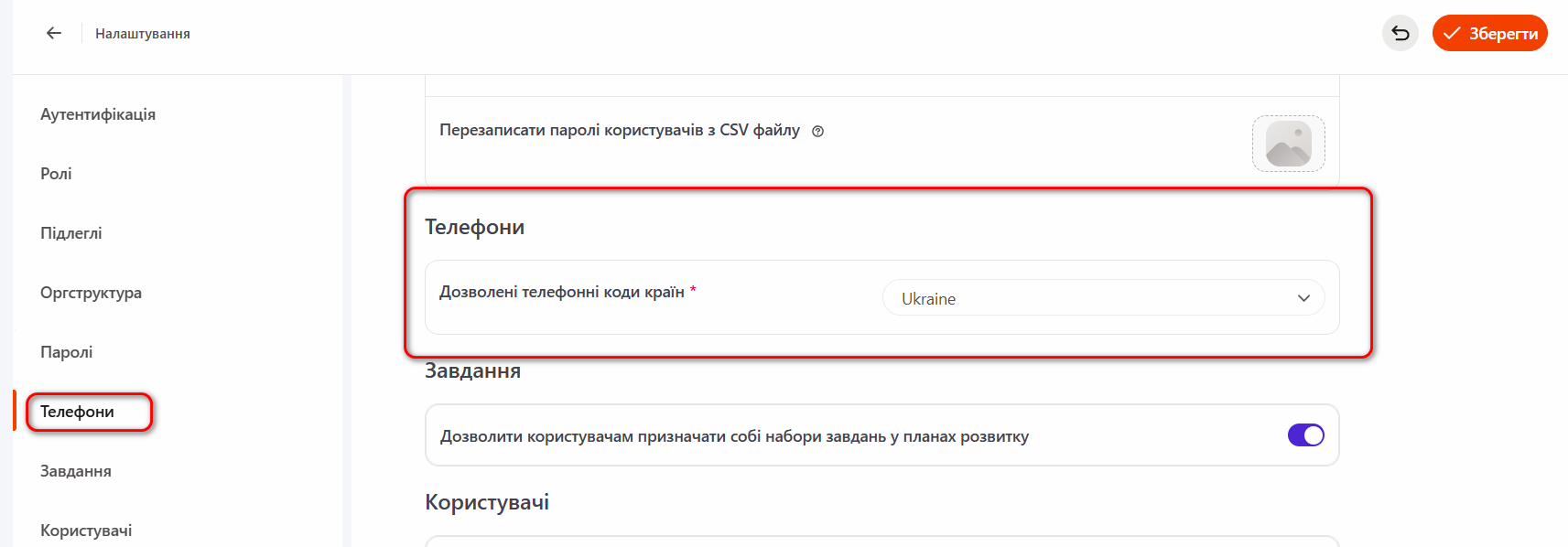Open Оргструктура settings section

91,293
